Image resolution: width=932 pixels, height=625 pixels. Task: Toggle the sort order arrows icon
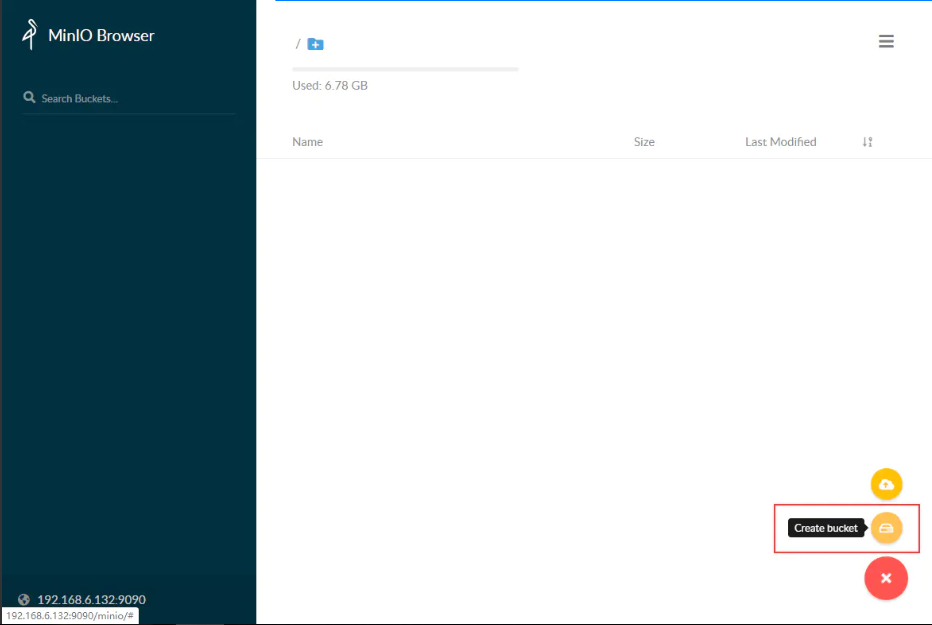coord(867,142)
